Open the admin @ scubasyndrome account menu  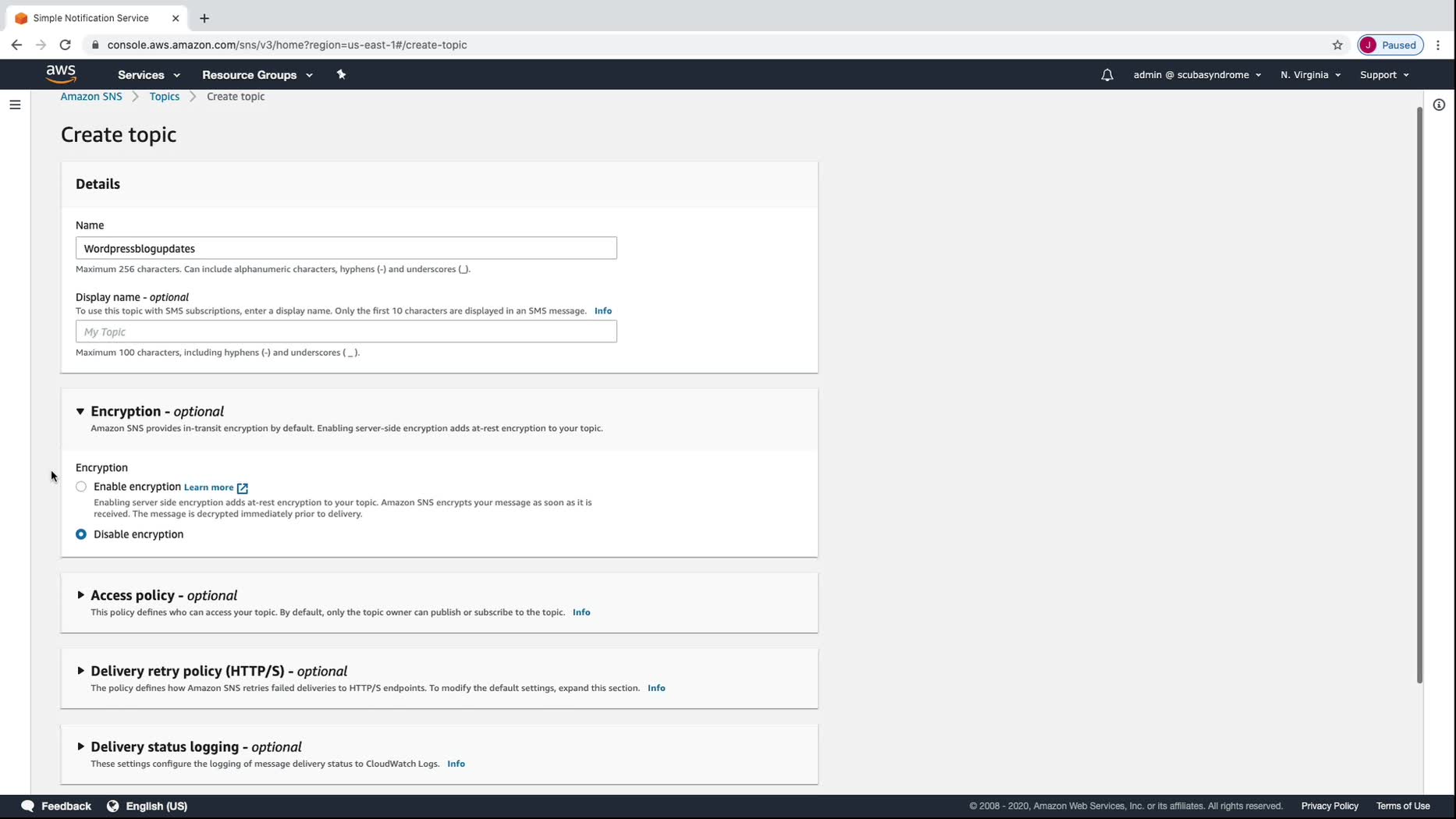coord(1197,75)
